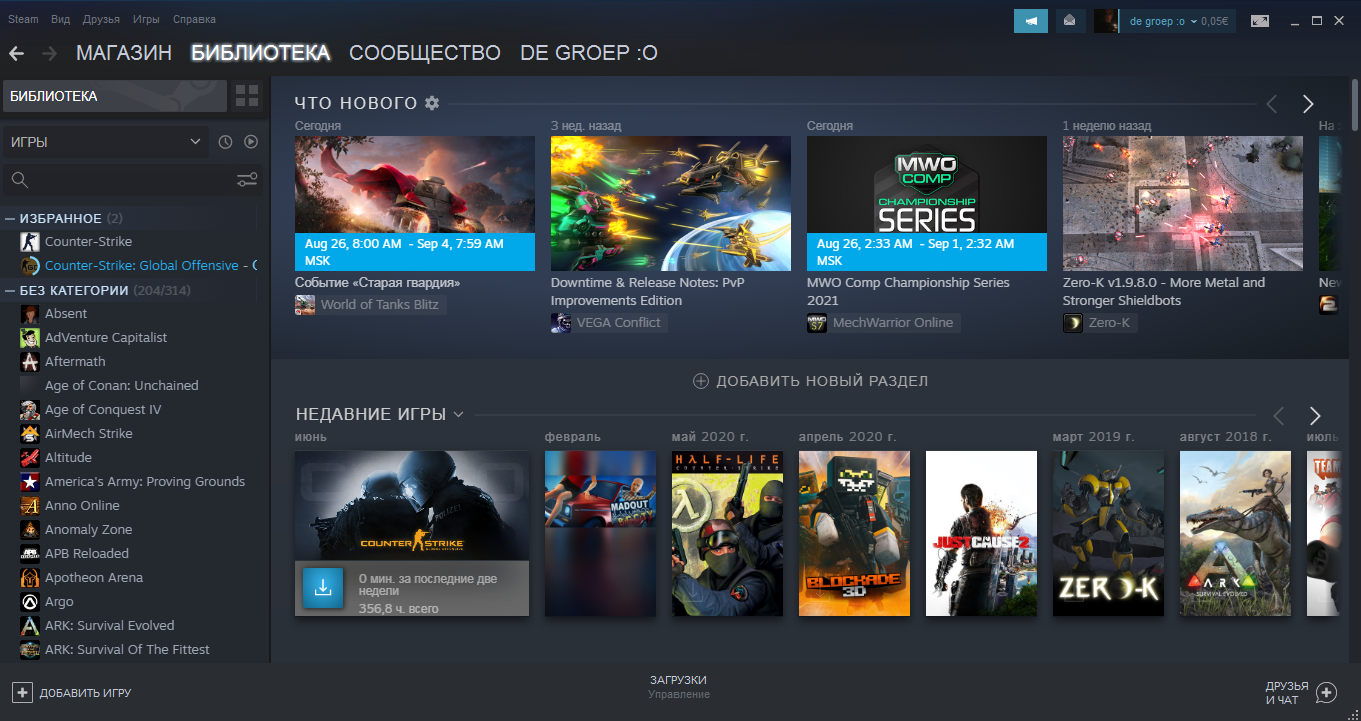Open the Downtime & Release Notes news image
The image size is (1361, 721).
pyautogui.click(x=671, y=204)
